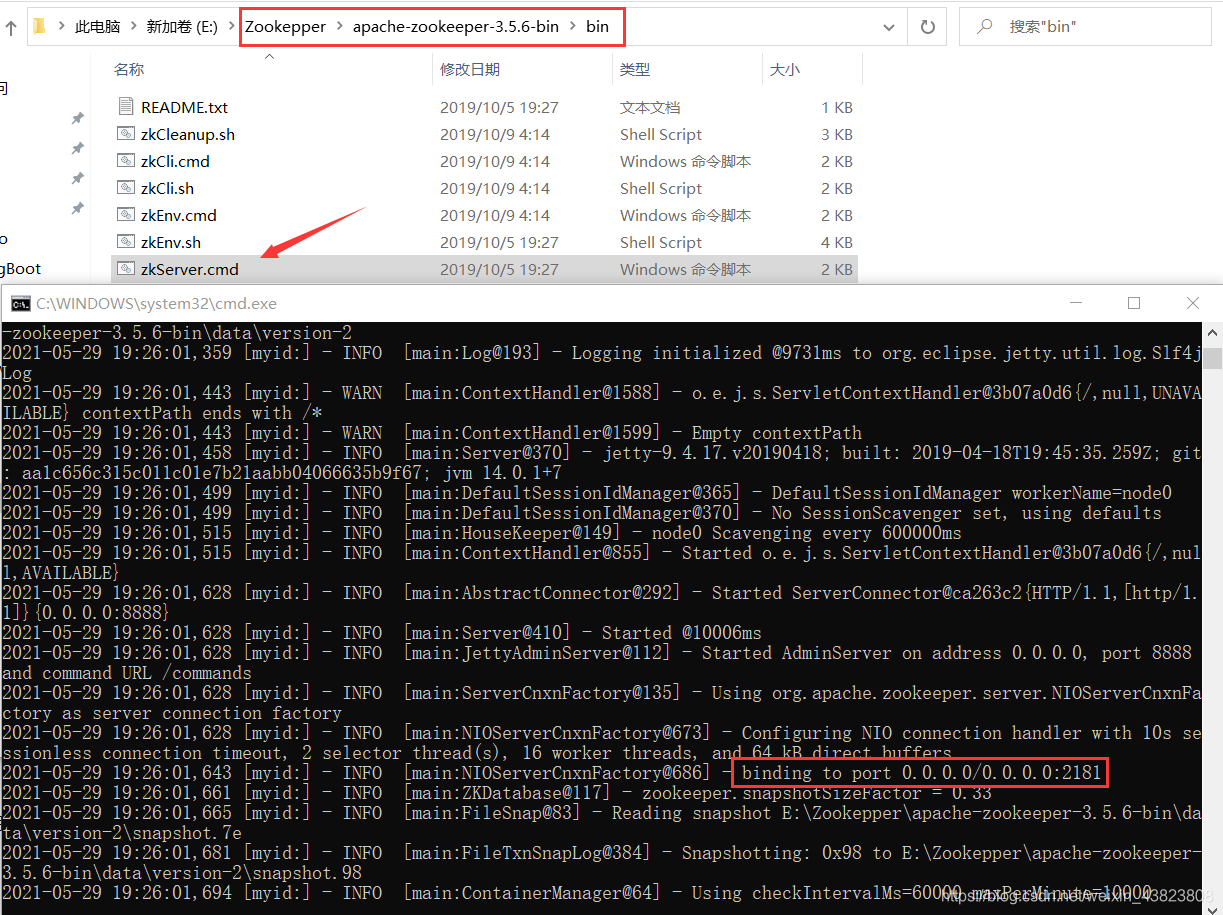Select zkEnv.cmd file name

pyautogui.click(x=179, y=215)
